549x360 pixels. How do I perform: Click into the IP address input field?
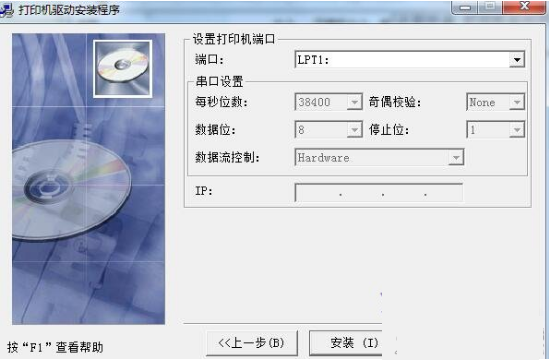tap(379, 192)
